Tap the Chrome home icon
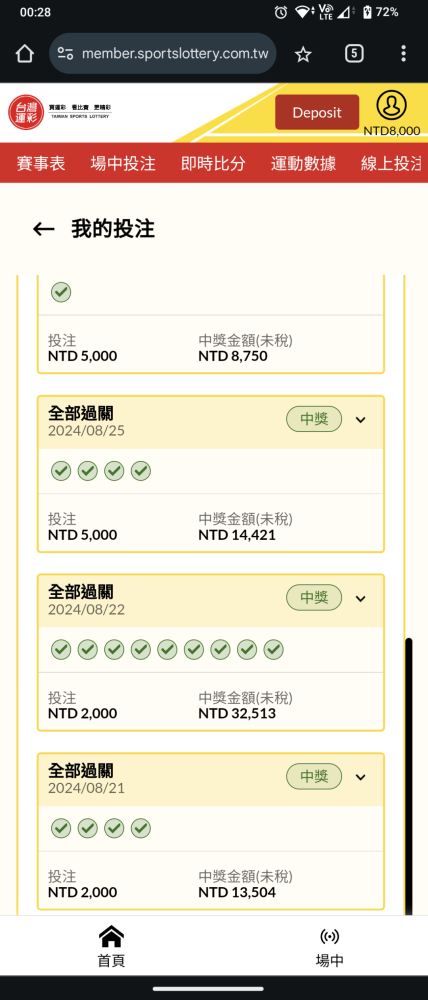428x1000 pixels. click(24, 54)
